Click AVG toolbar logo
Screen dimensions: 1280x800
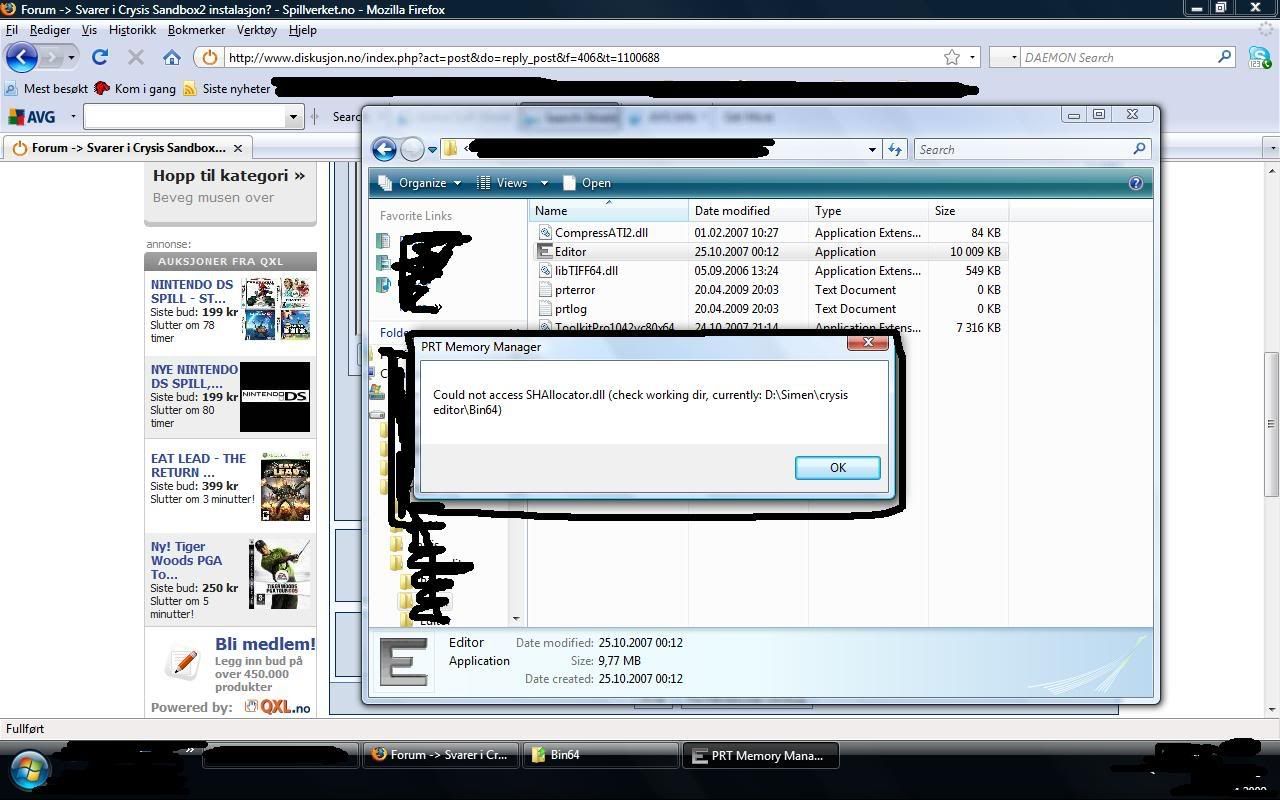(x=32, y=116)
